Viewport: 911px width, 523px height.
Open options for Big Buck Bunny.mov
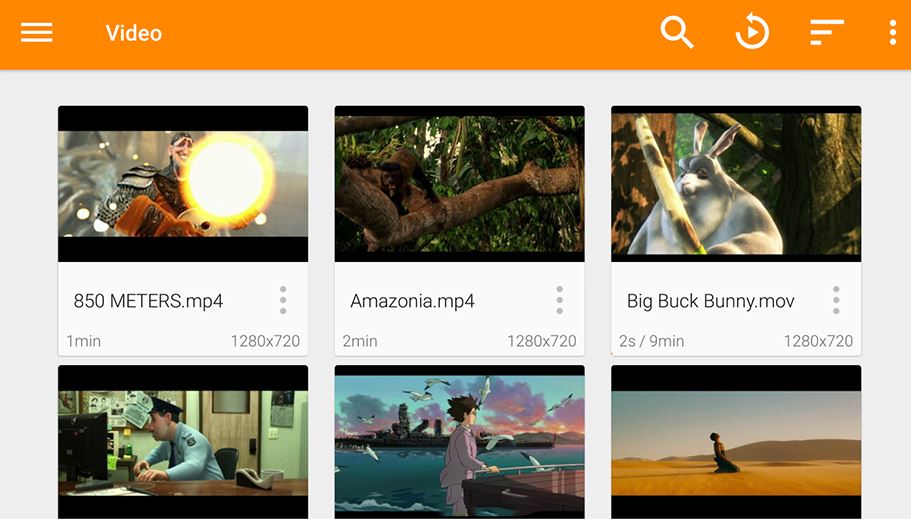point(836,300)
